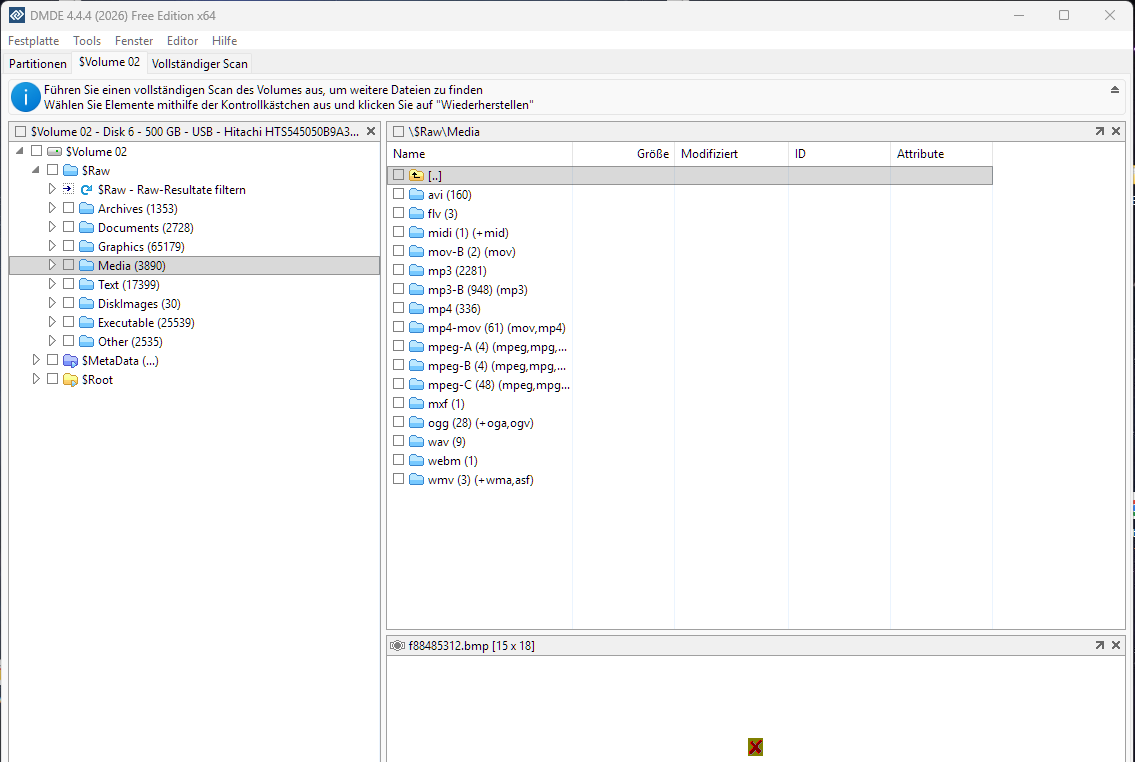The width and height of the screenshot is (1135, 762).
Task: Expand the Media tree node
Action: click(x=51, y=265)
